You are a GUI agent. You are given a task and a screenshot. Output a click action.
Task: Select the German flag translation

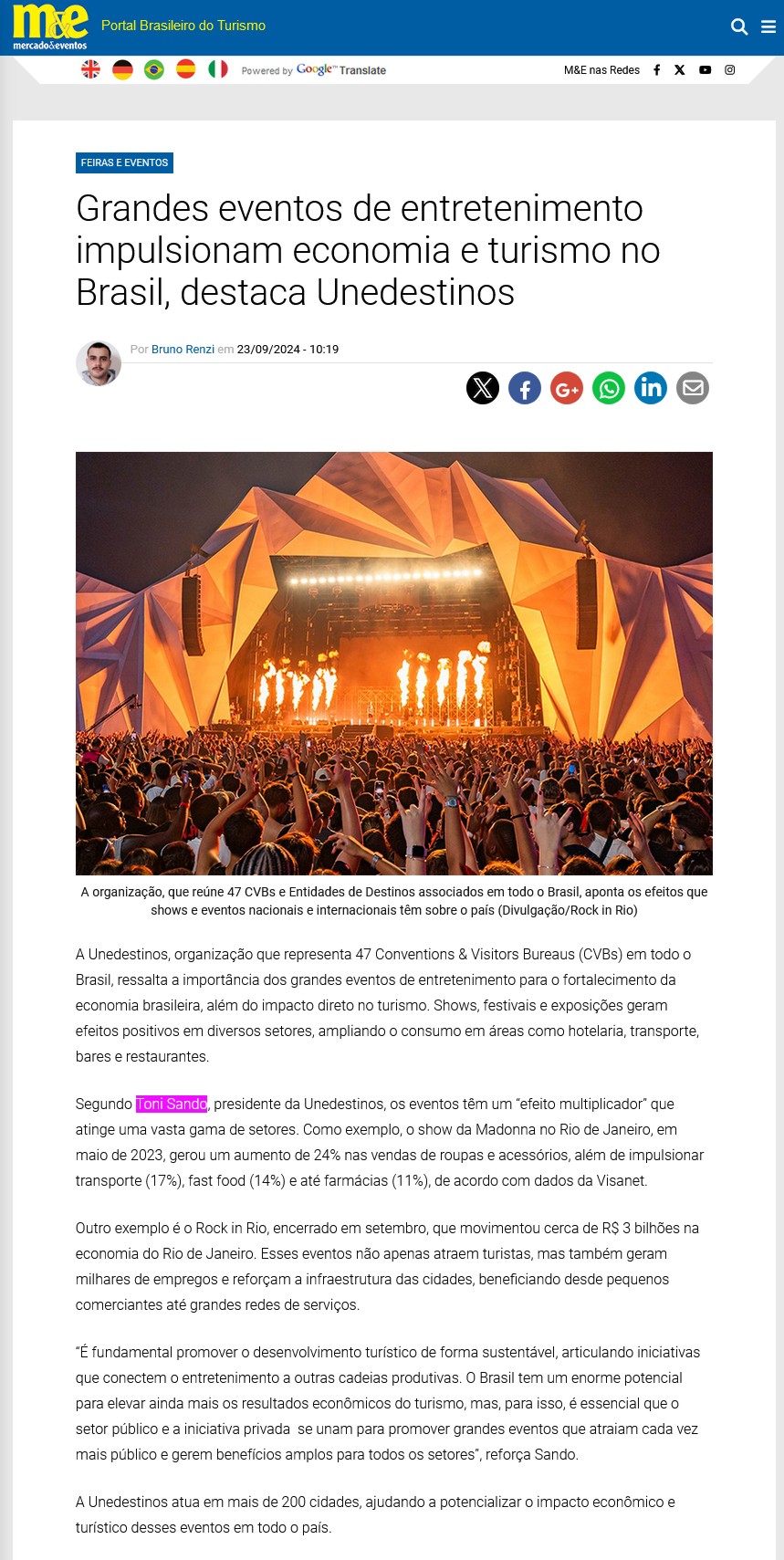point(122,69)
